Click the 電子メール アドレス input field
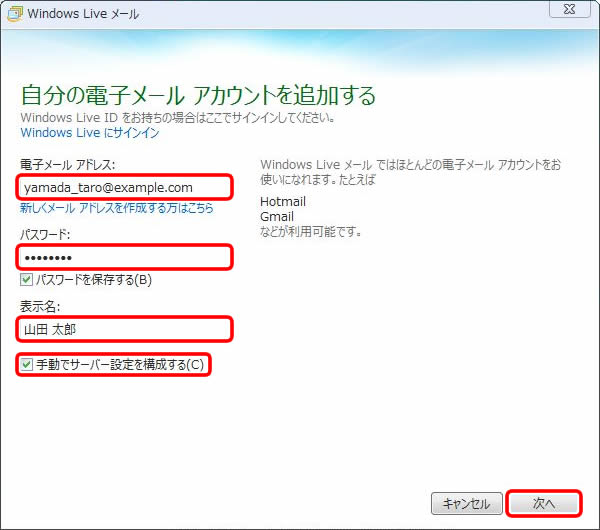The image size is (600, 530). click(x=125, y=187)
